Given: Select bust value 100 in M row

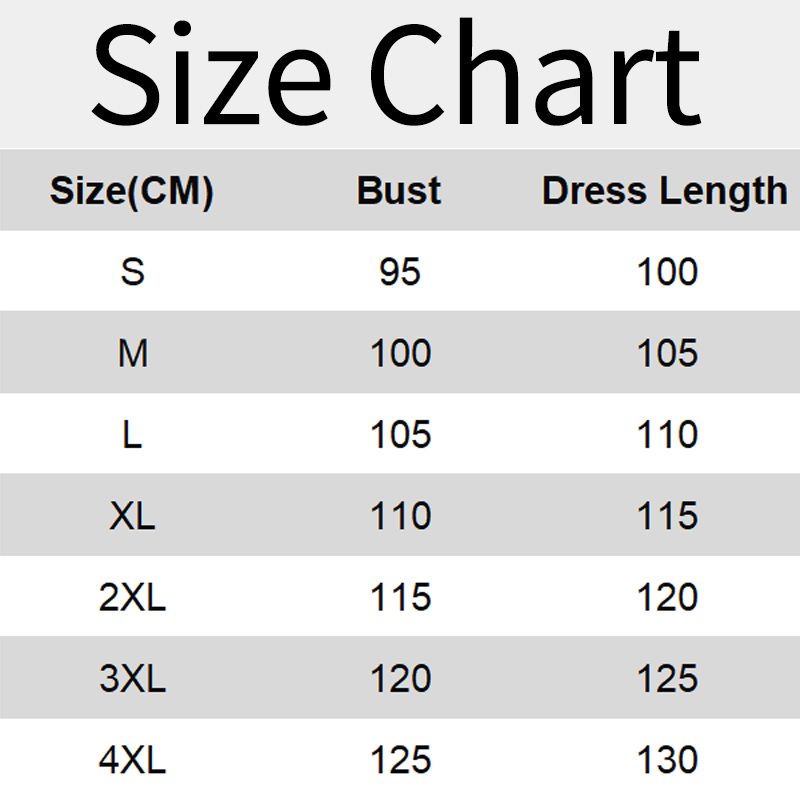Looking at the screenshot, I should pos(400,353).
